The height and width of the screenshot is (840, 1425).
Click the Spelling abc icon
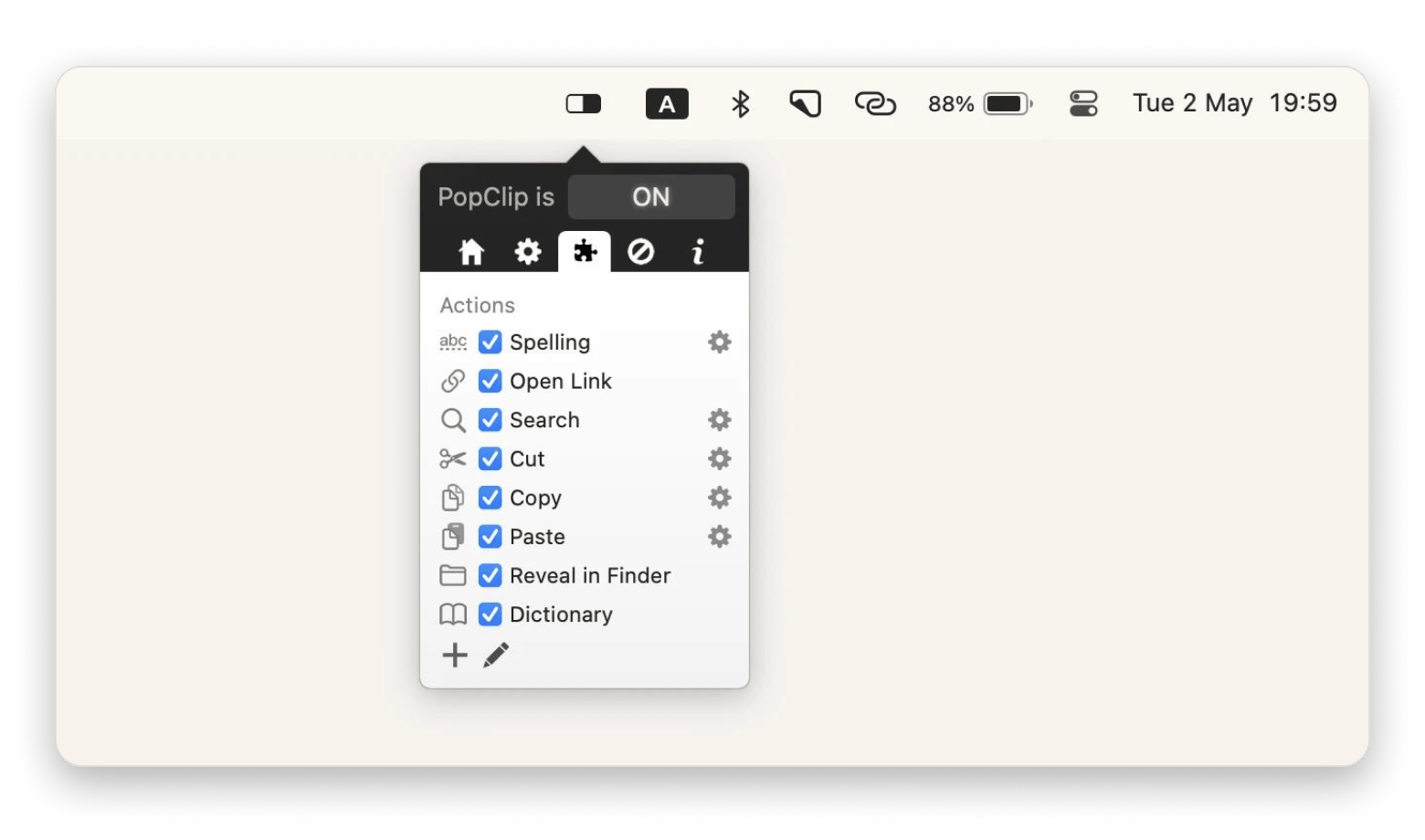point(453,342)
